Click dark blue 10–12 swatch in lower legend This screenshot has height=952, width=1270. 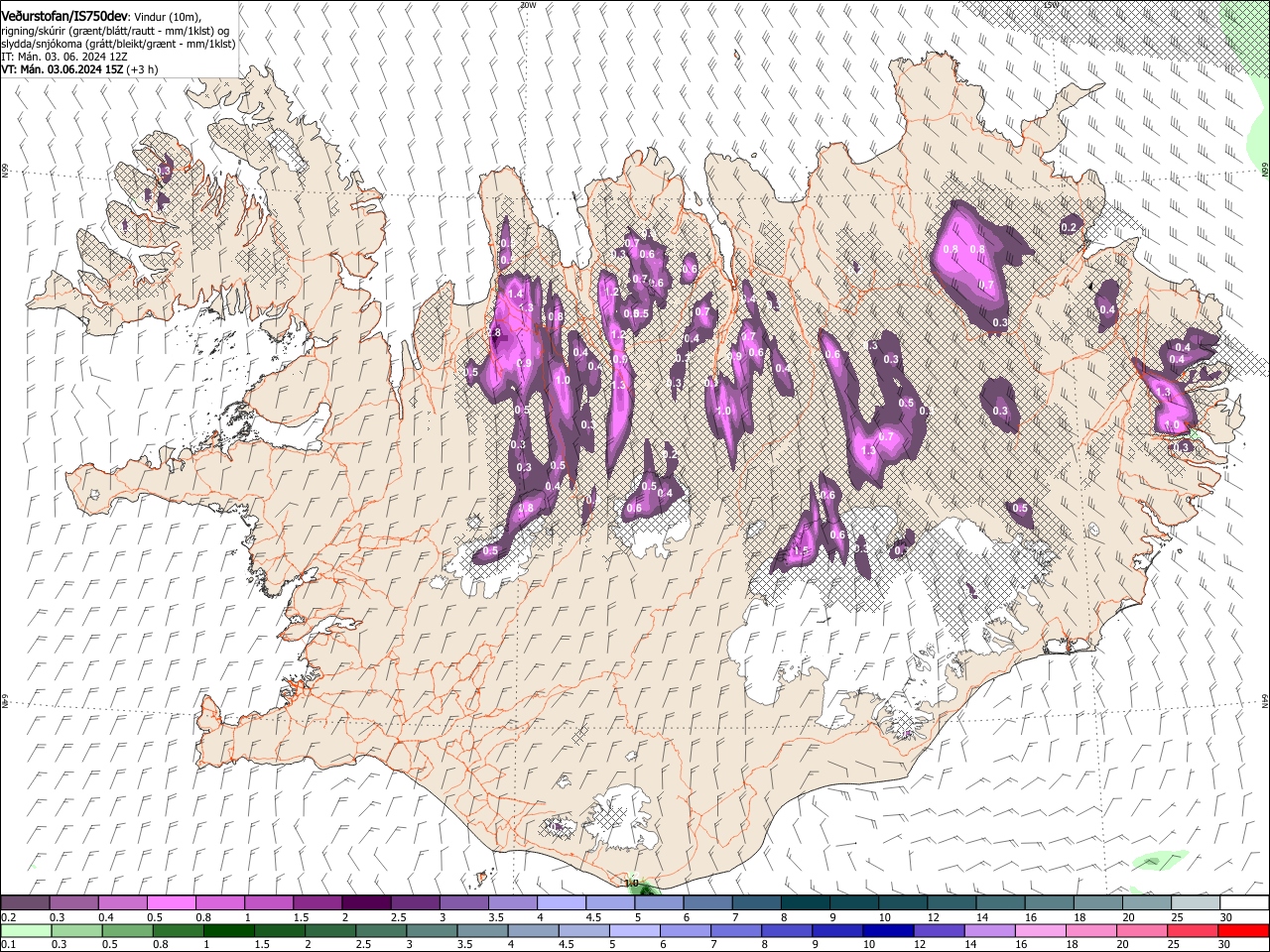(886, 930)
